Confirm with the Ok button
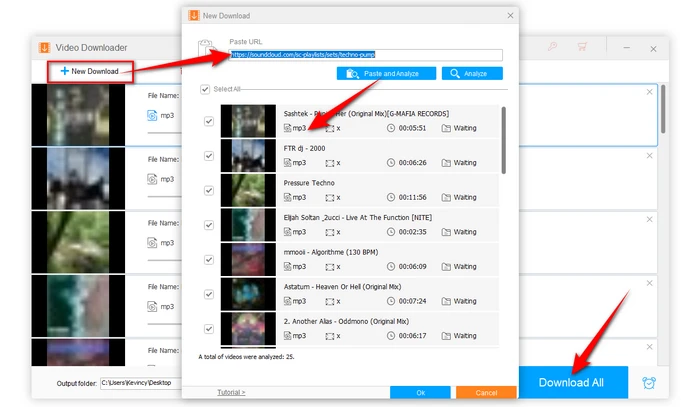 coord(420,393)
